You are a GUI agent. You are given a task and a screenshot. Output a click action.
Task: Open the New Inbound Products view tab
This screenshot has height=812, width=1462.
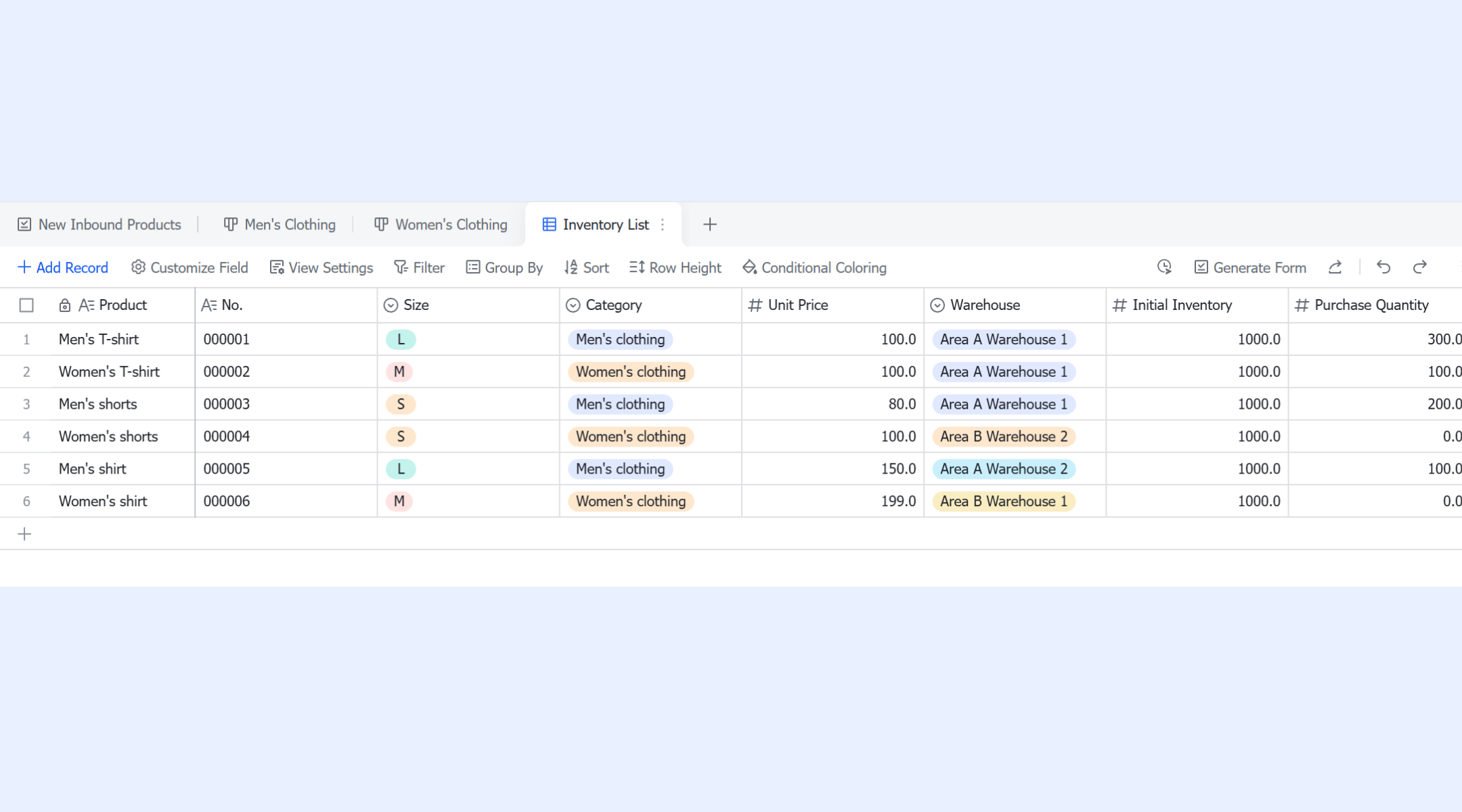coord(99,225)
